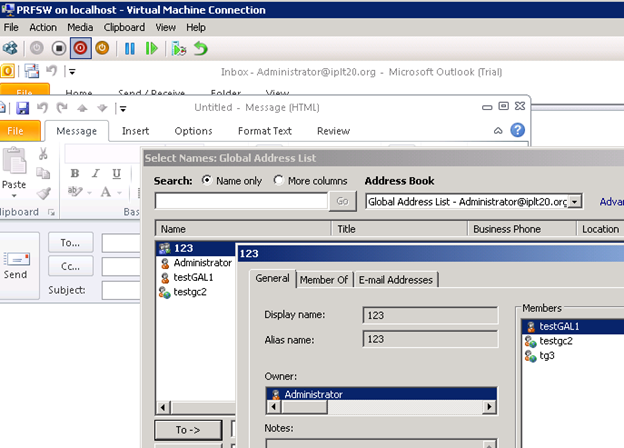Open the Action menu

click(x=43, y=27)
